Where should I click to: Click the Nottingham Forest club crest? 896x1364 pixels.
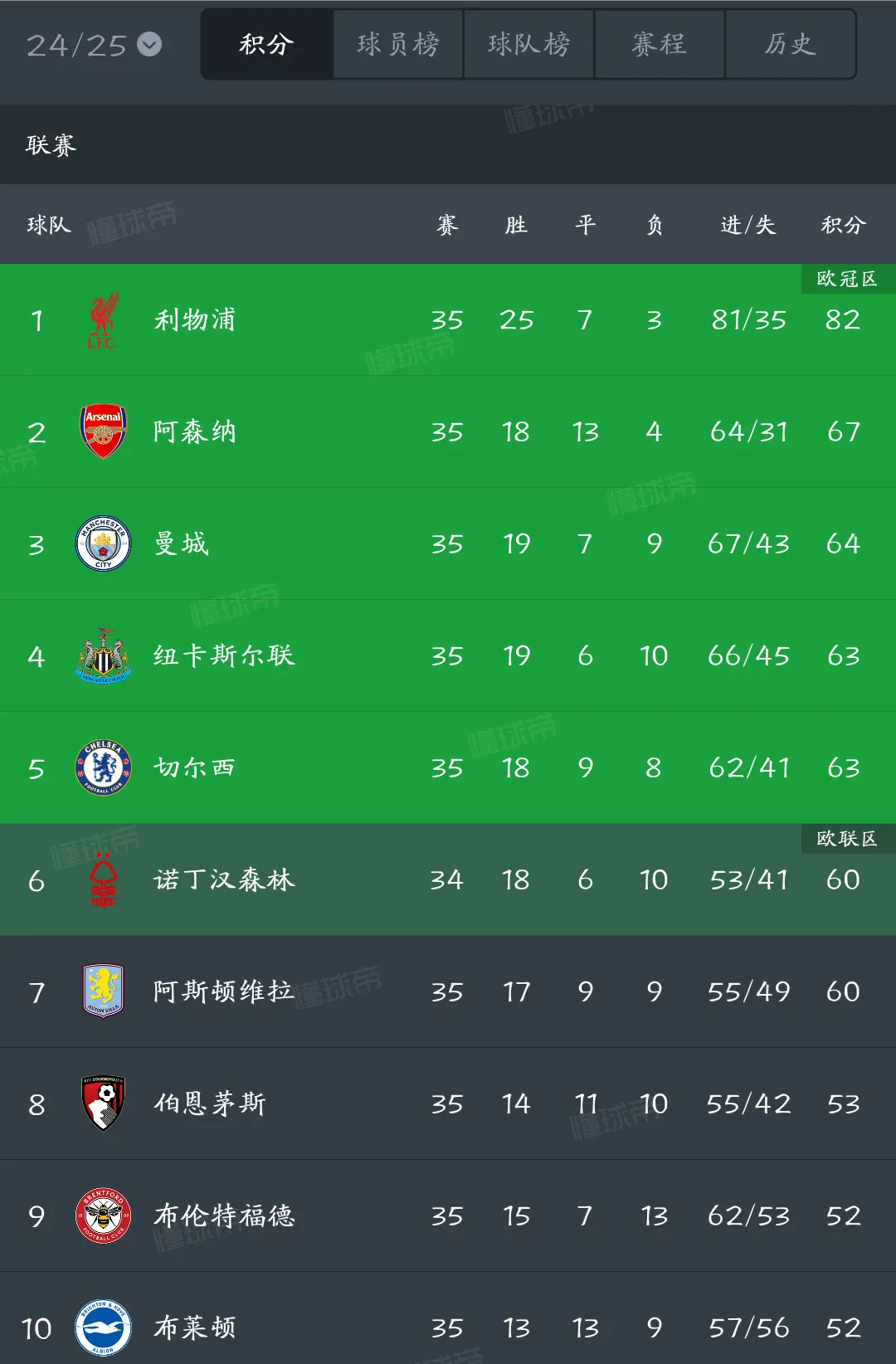[x=103, y=879]
